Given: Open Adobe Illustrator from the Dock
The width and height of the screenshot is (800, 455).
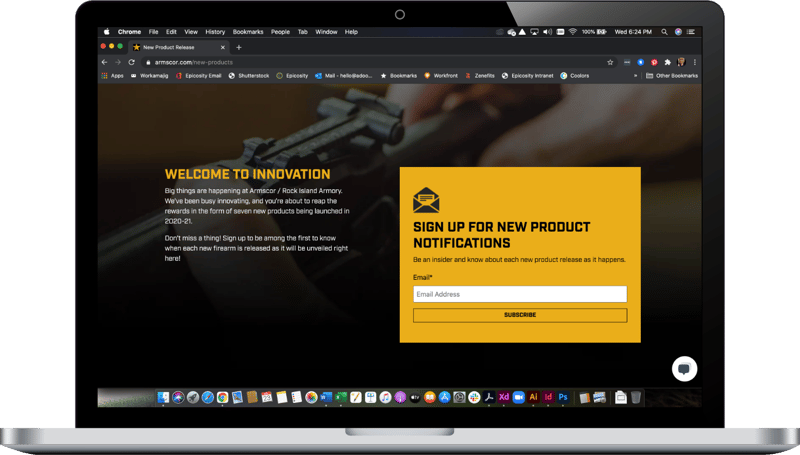Looking at the screenshot, I should [533, 397].
